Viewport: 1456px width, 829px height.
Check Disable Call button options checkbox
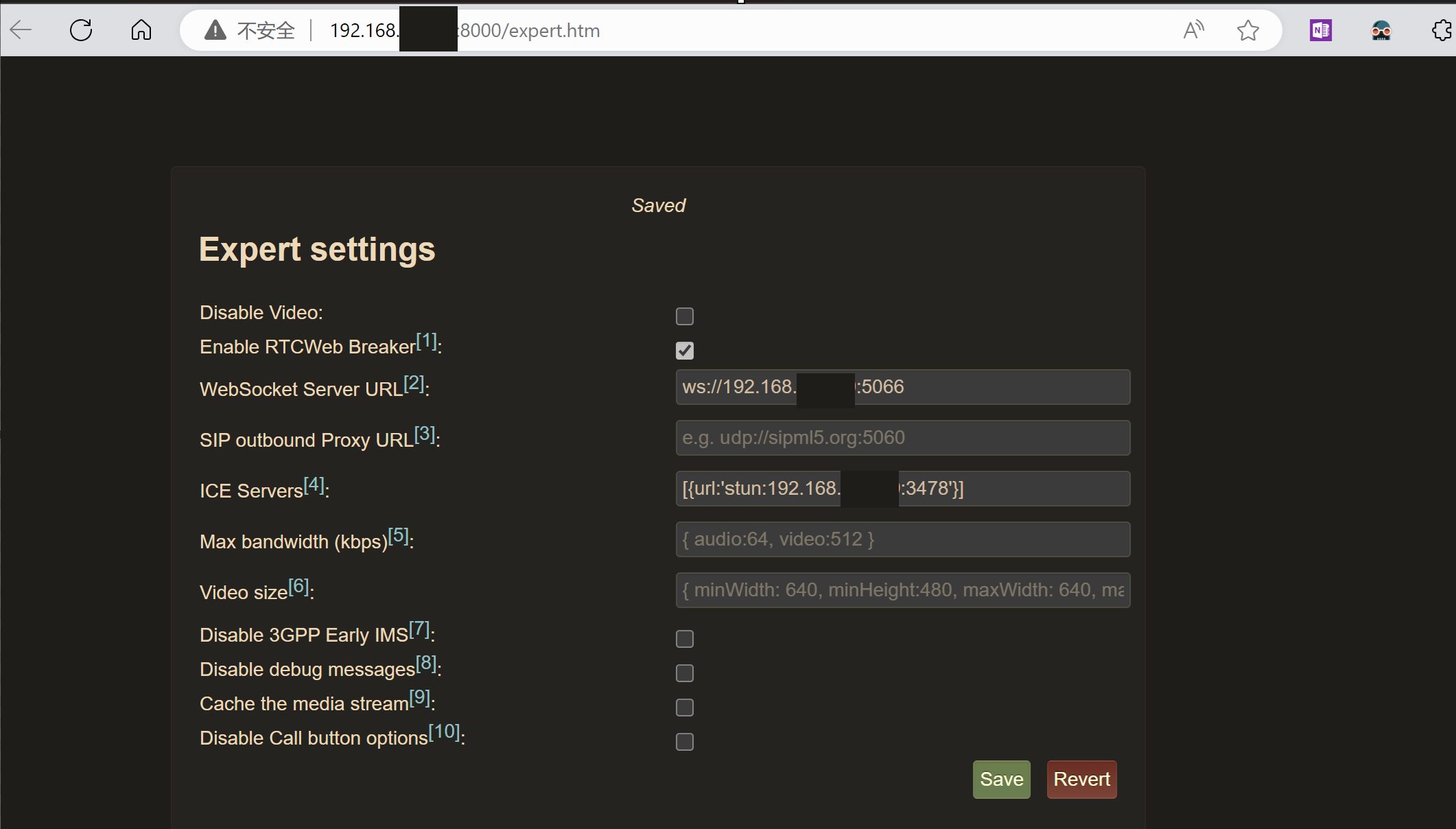684,742
